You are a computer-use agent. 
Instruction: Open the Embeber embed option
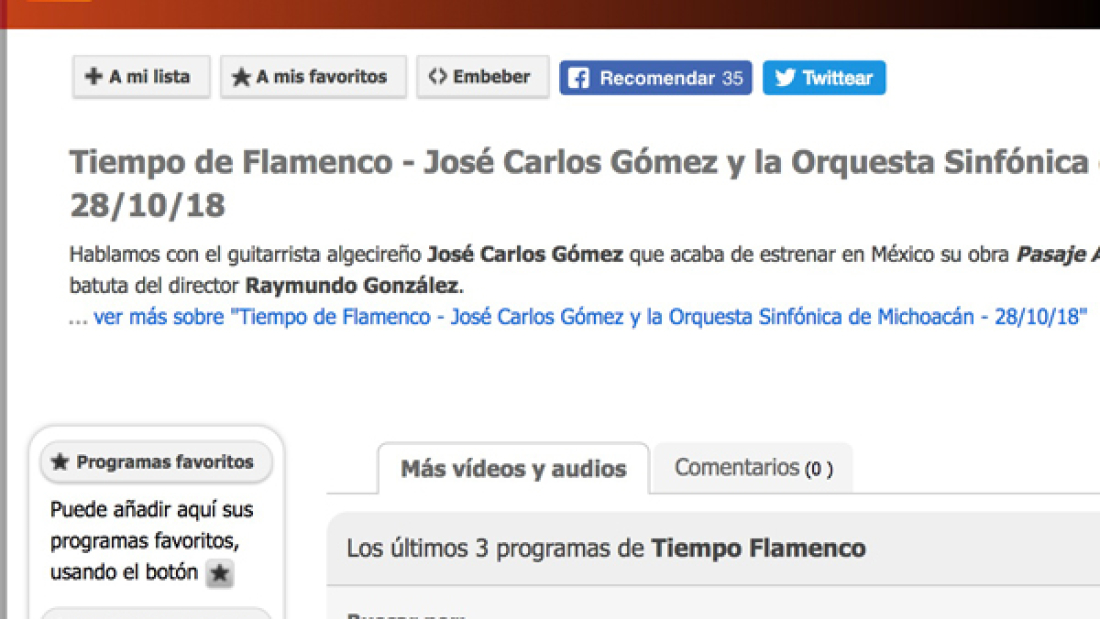pyautogui.click(x=483, y=77)
